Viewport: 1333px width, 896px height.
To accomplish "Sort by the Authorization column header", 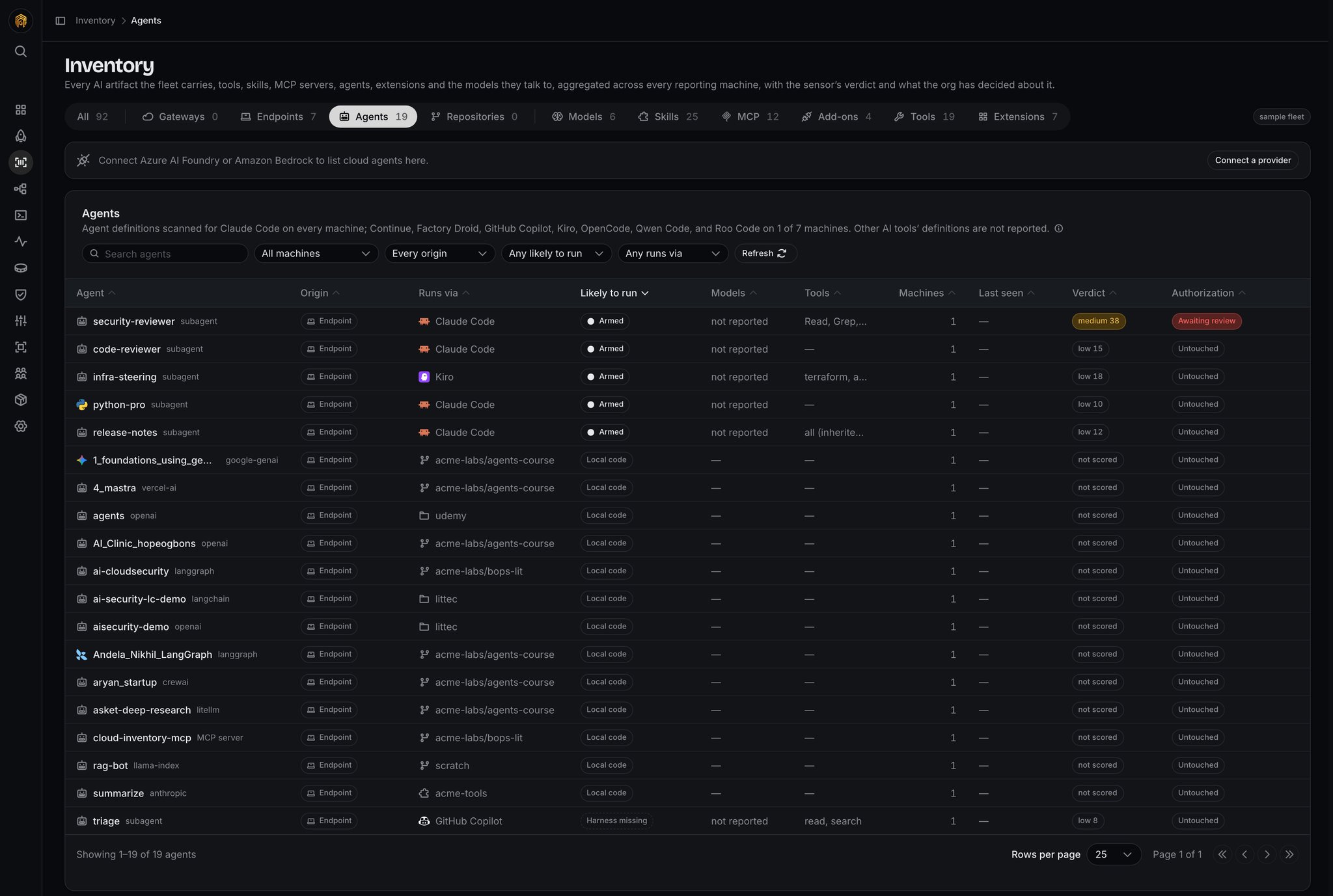I will click(x=1208, y=293).
